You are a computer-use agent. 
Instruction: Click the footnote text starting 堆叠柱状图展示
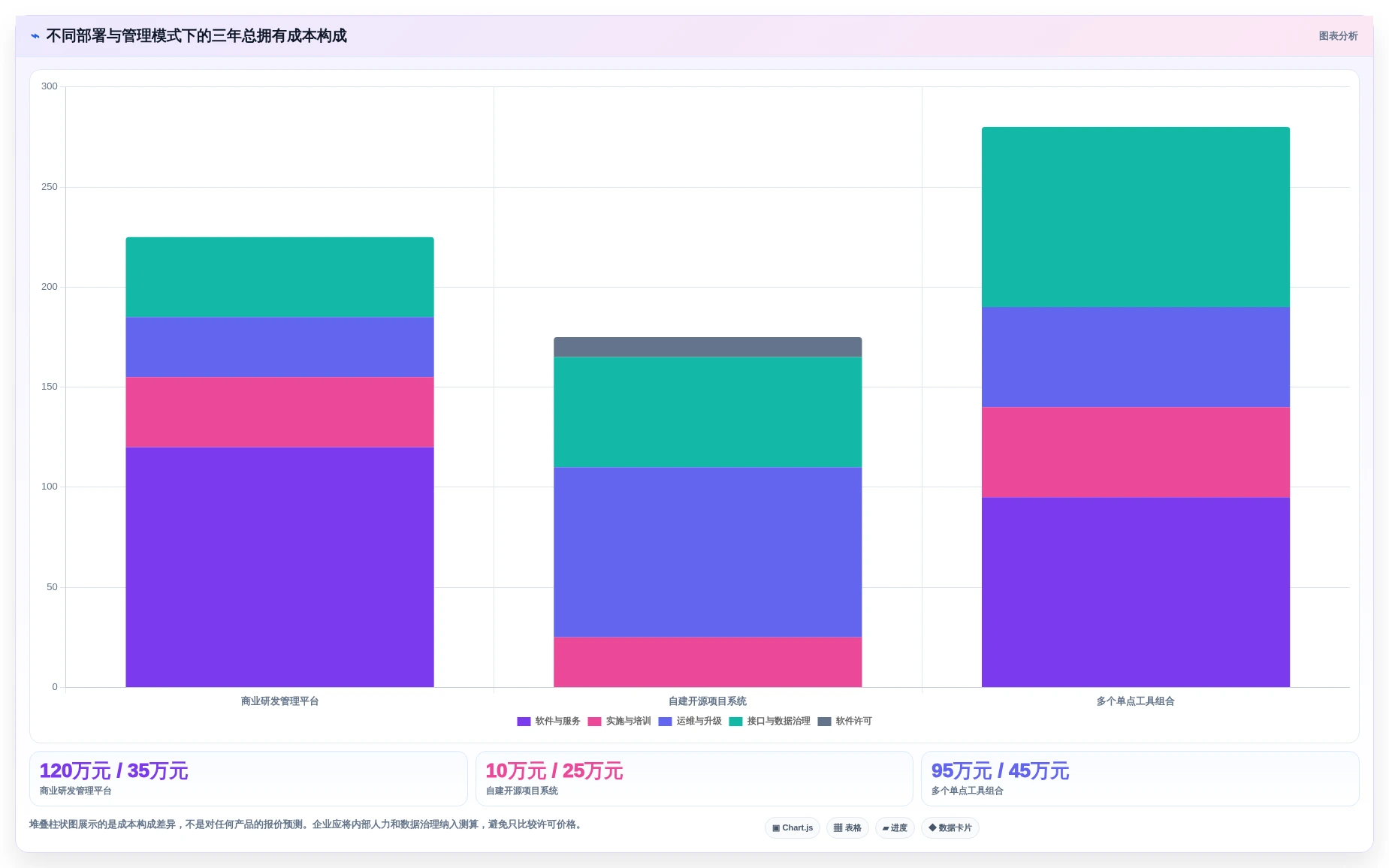(307, 824)
